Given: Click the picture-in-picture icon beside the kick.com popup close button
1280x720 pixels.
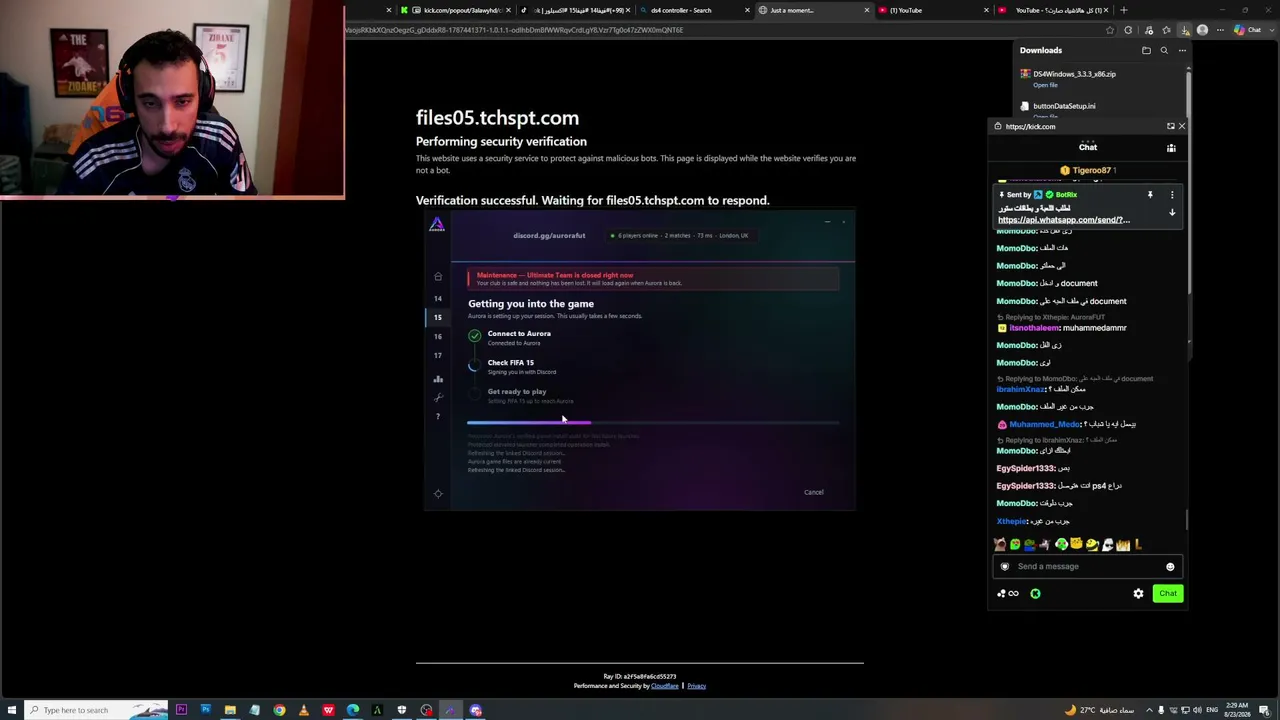Looking at the screenshot, I should 1170,126.
